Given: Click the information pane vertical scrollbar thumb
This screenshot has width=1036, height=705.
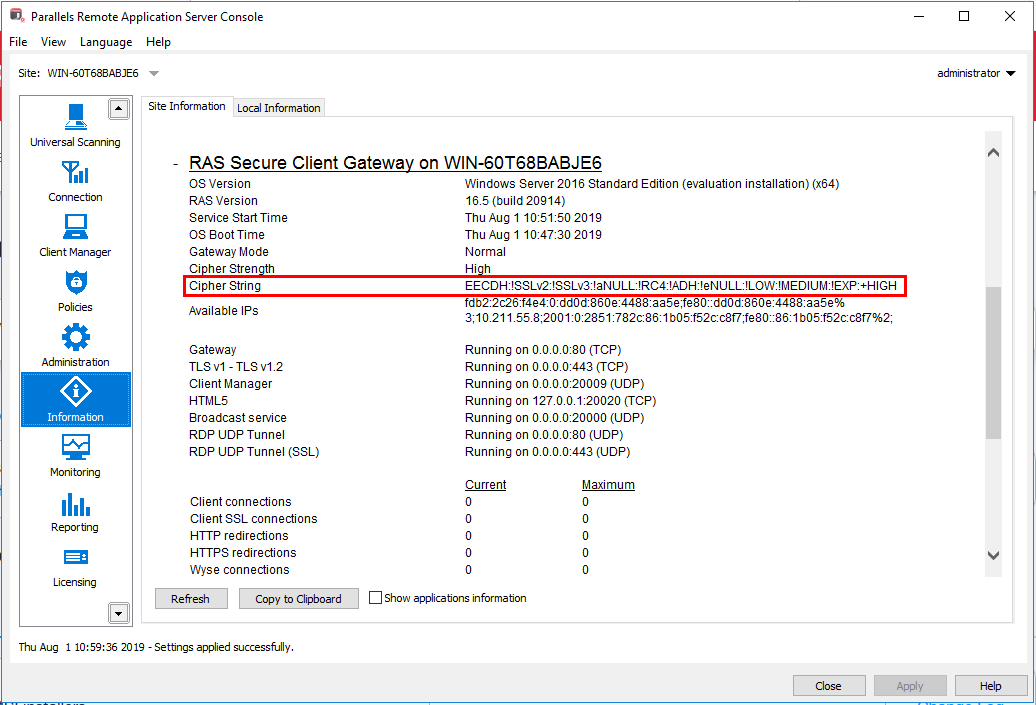Looking at the screenshot, I should click(x=993, y=362).
